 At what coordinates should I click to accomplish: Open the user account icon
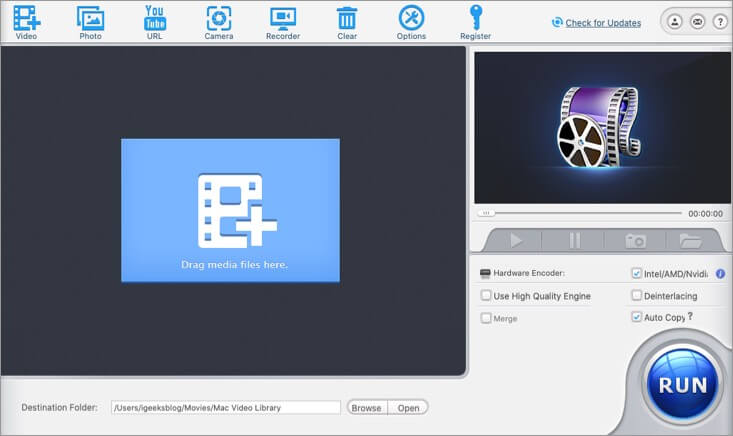pos(675,21)
